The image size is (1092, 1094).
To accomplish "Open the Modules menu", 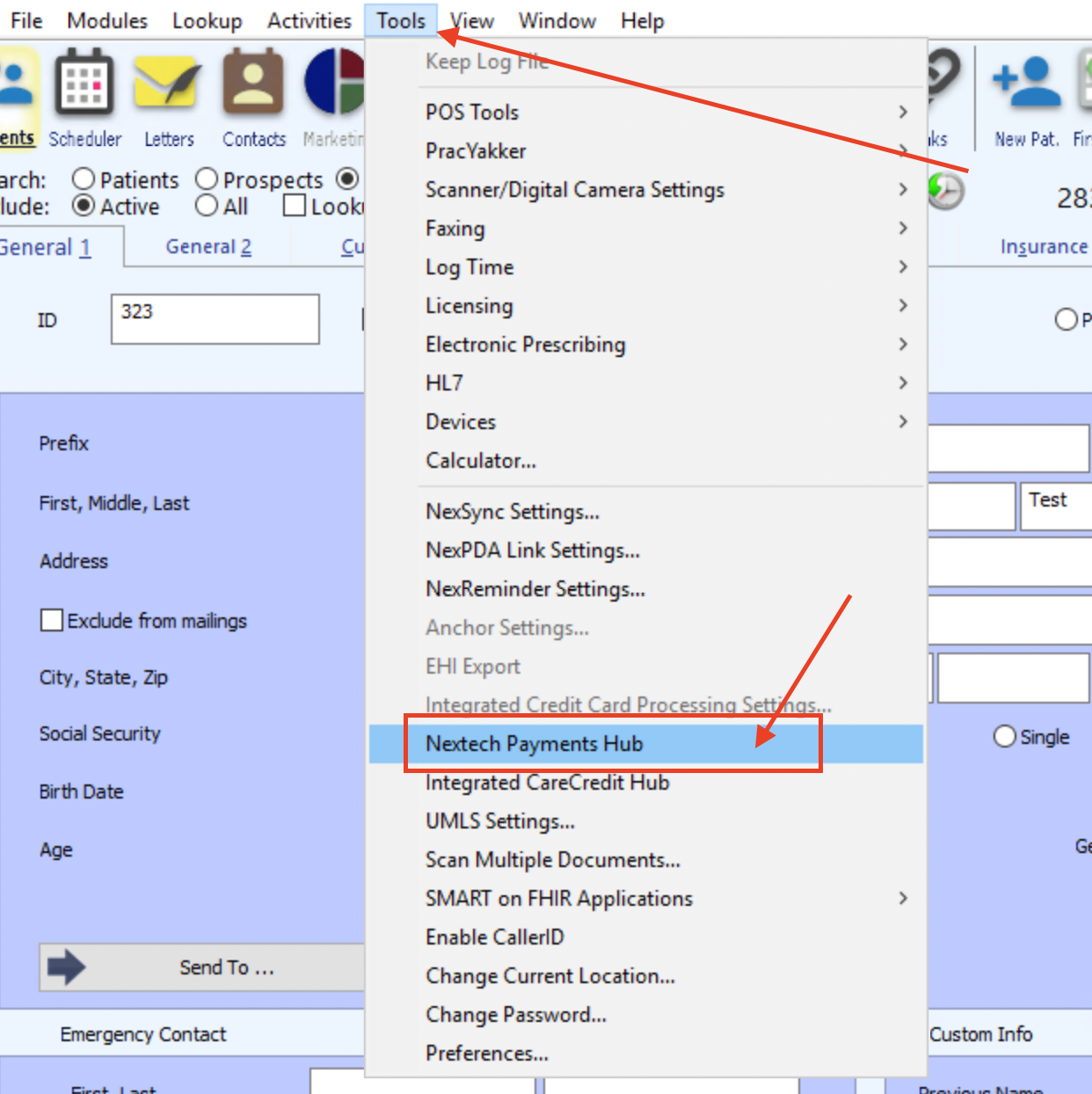I will coord(107,20).
